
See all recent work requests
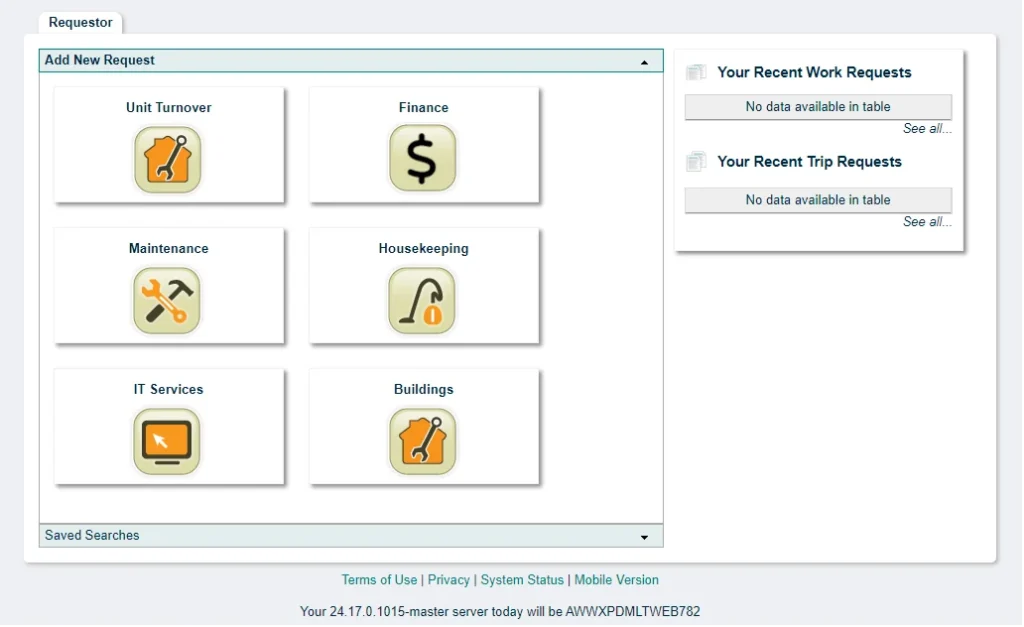pos(927,129)
